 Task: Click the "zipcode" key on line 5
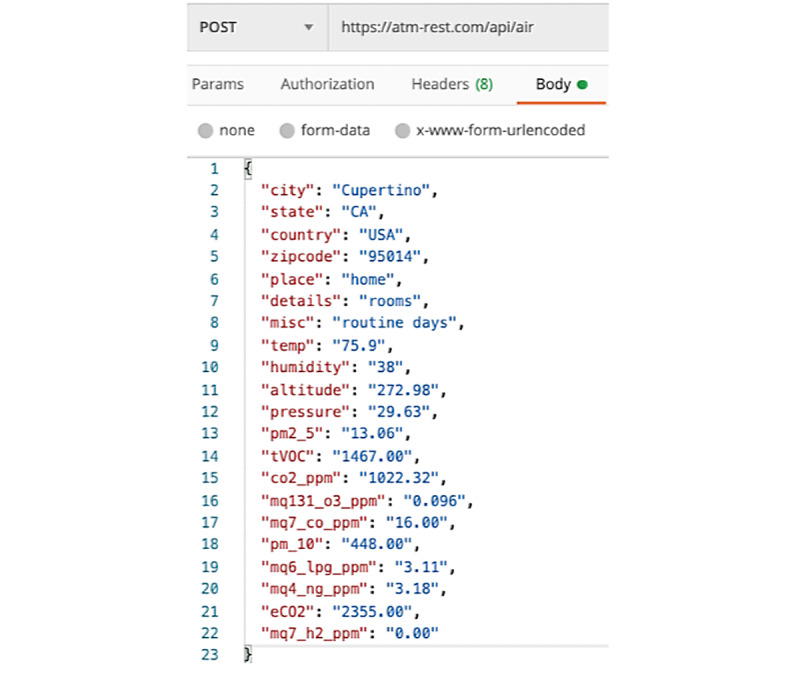tap(300, 257)
